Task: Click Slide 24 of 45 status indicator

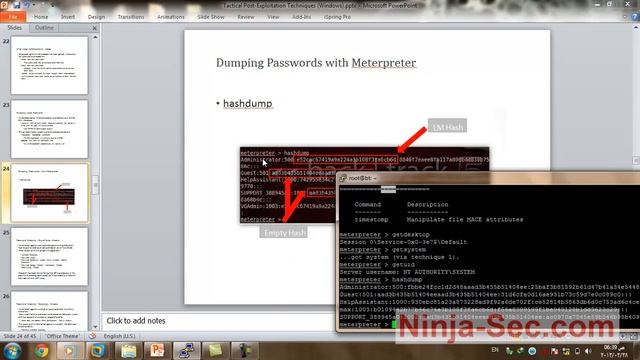Action: pos(20,336)
